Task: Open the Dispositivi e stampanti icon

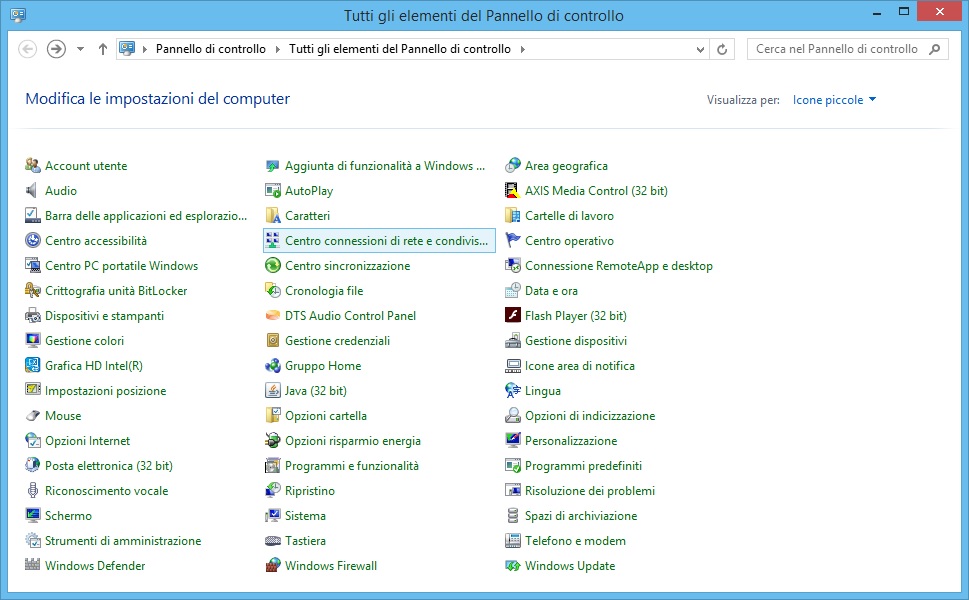Action: point(32,316)
